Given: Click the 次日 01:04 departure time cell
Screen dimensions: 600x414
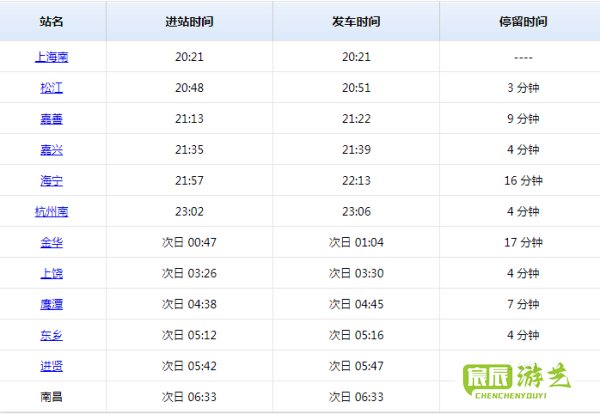Looking at the screenshot, I should 356,243.
